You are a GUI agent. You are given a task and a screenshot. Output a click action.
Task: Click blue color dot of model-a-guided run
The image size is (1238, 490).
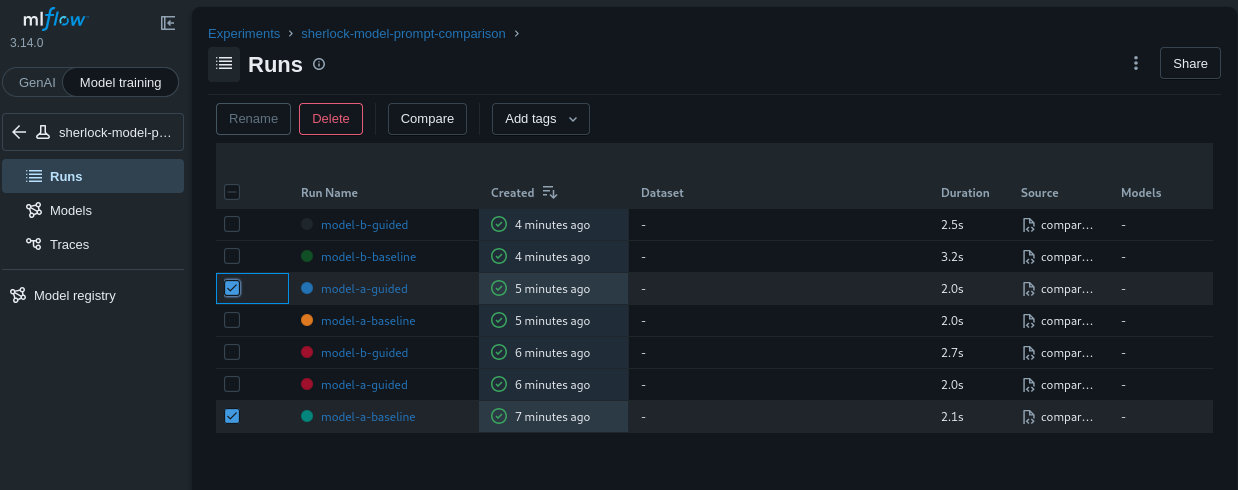pos(307,288)
